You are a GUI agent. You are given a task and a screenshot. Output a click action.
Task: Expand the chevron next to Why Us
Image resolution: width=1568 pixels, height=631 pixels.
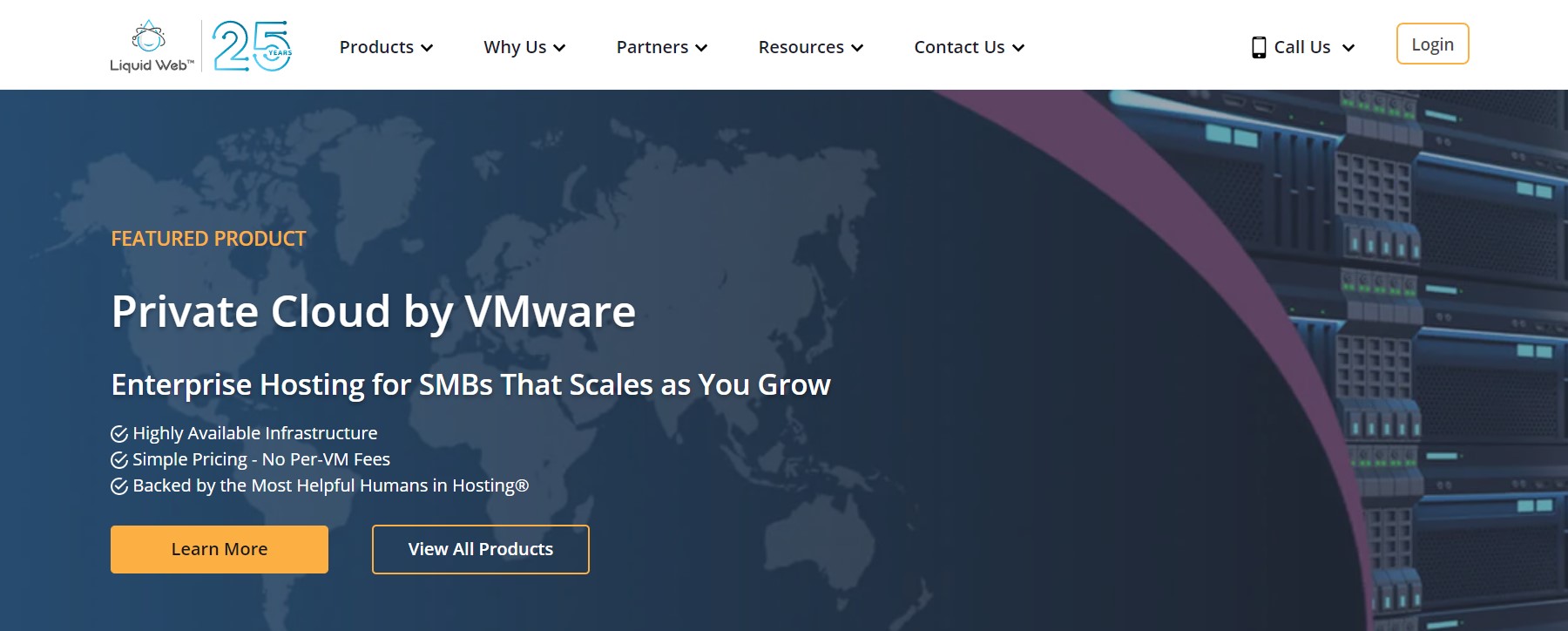click(559, 48)
